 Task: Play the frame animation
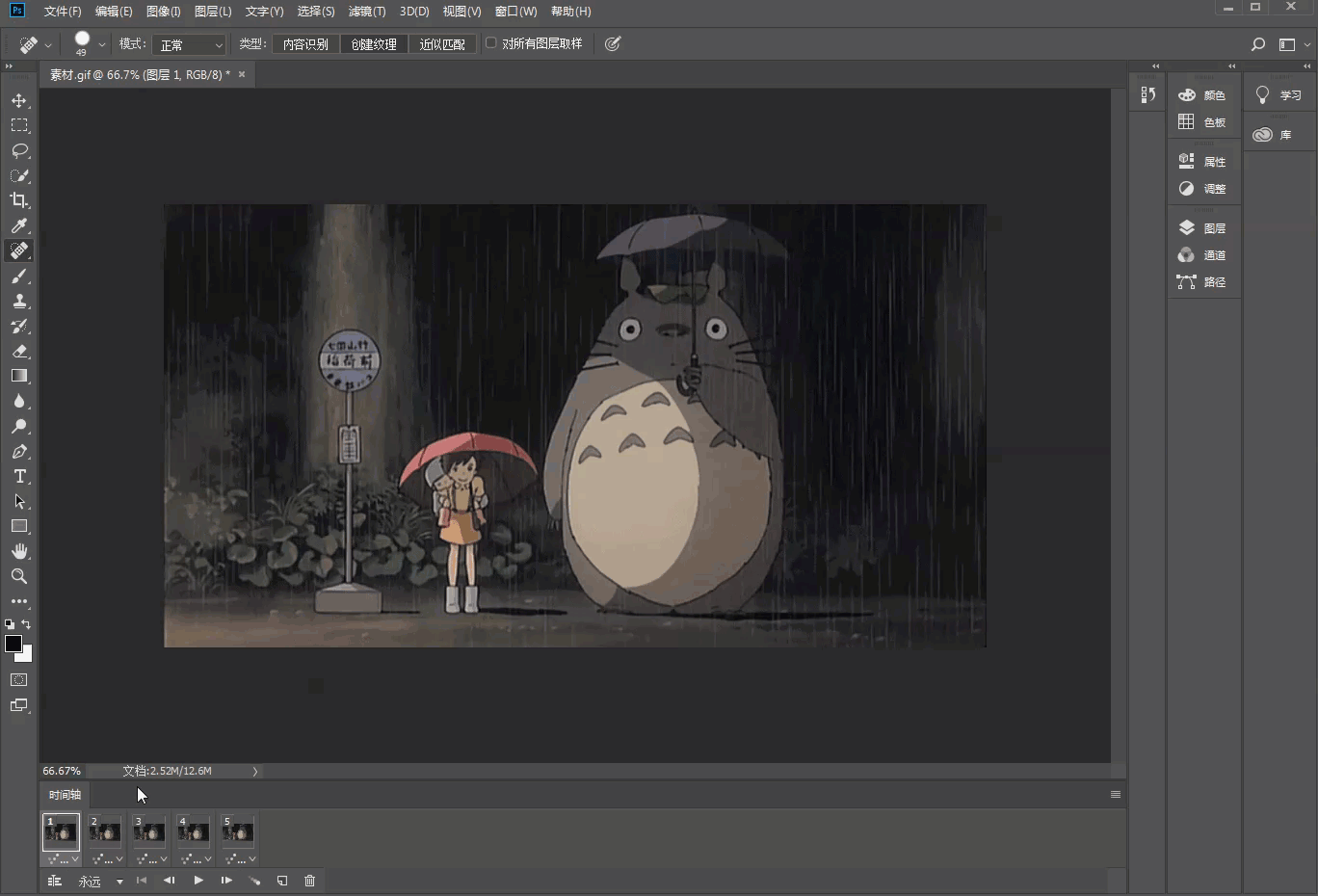198,881
